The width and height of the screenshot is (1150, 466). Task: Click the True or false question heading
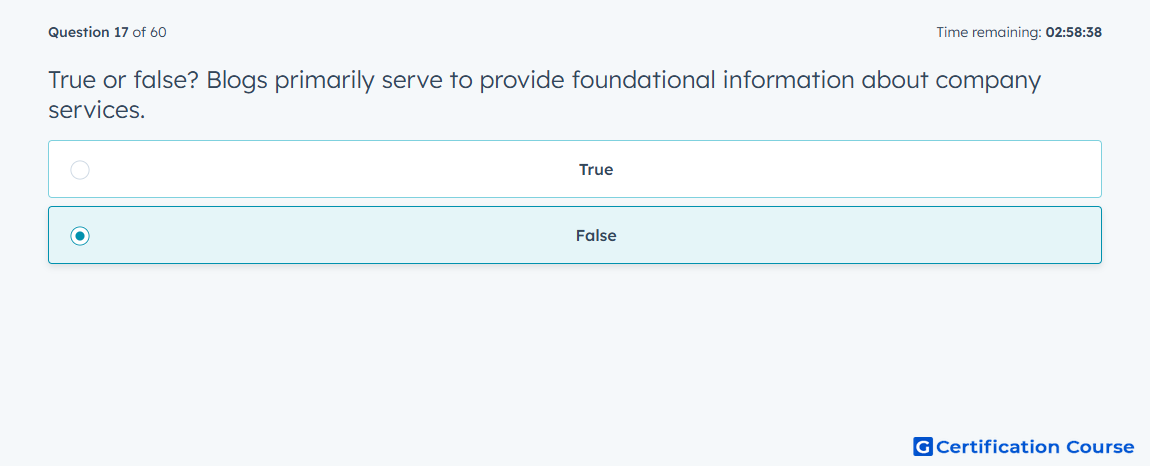[544, 94]
